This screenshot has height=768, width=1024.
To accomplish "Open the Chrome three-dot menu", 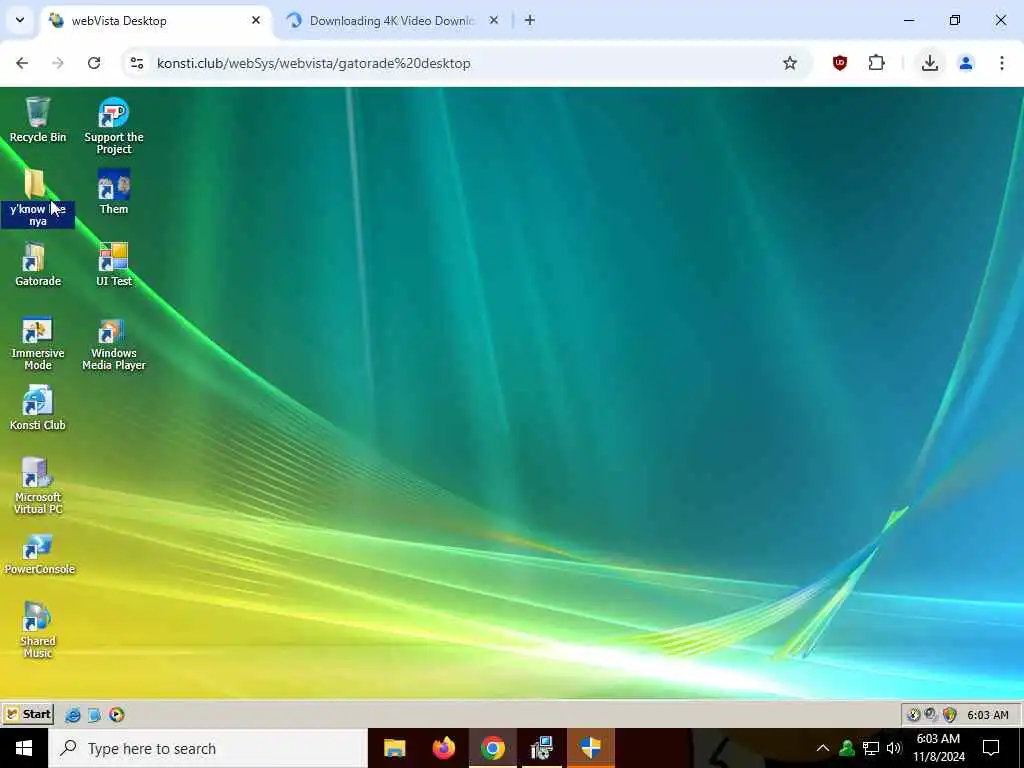I will [x=1002, y=63].
